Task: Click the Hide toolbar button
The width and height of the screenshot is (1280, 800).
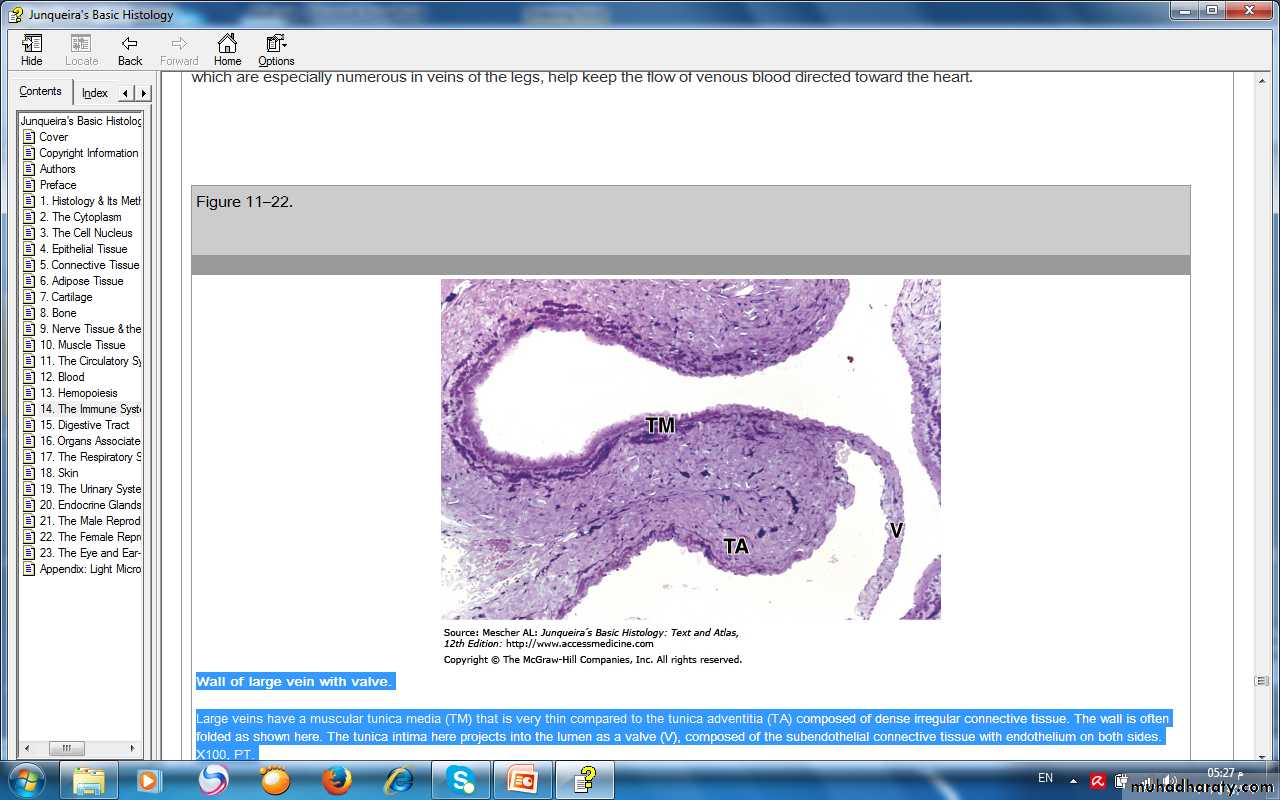Action: click(32, 50)
